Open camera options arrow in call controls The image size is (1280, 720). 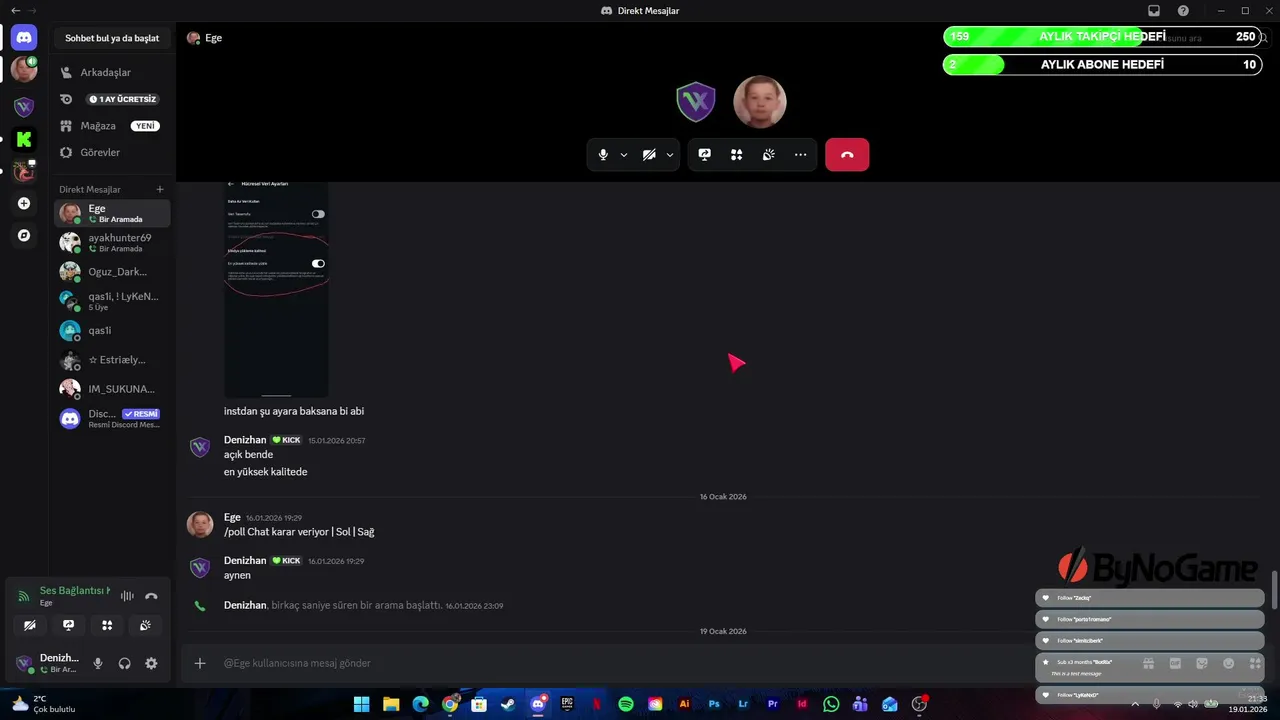[670, 155]
